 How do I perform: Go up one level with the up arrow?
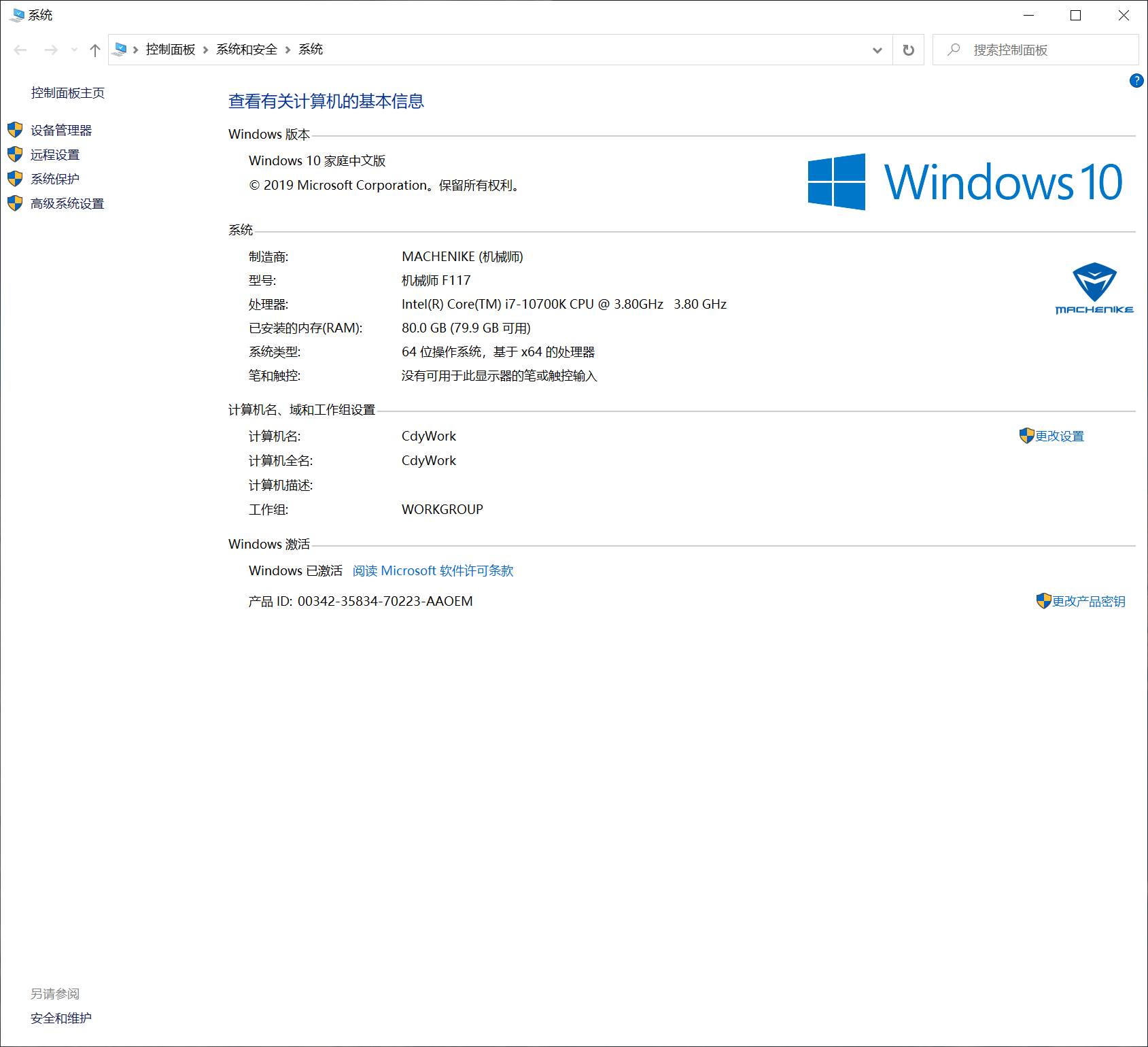(x=95, y=50)
